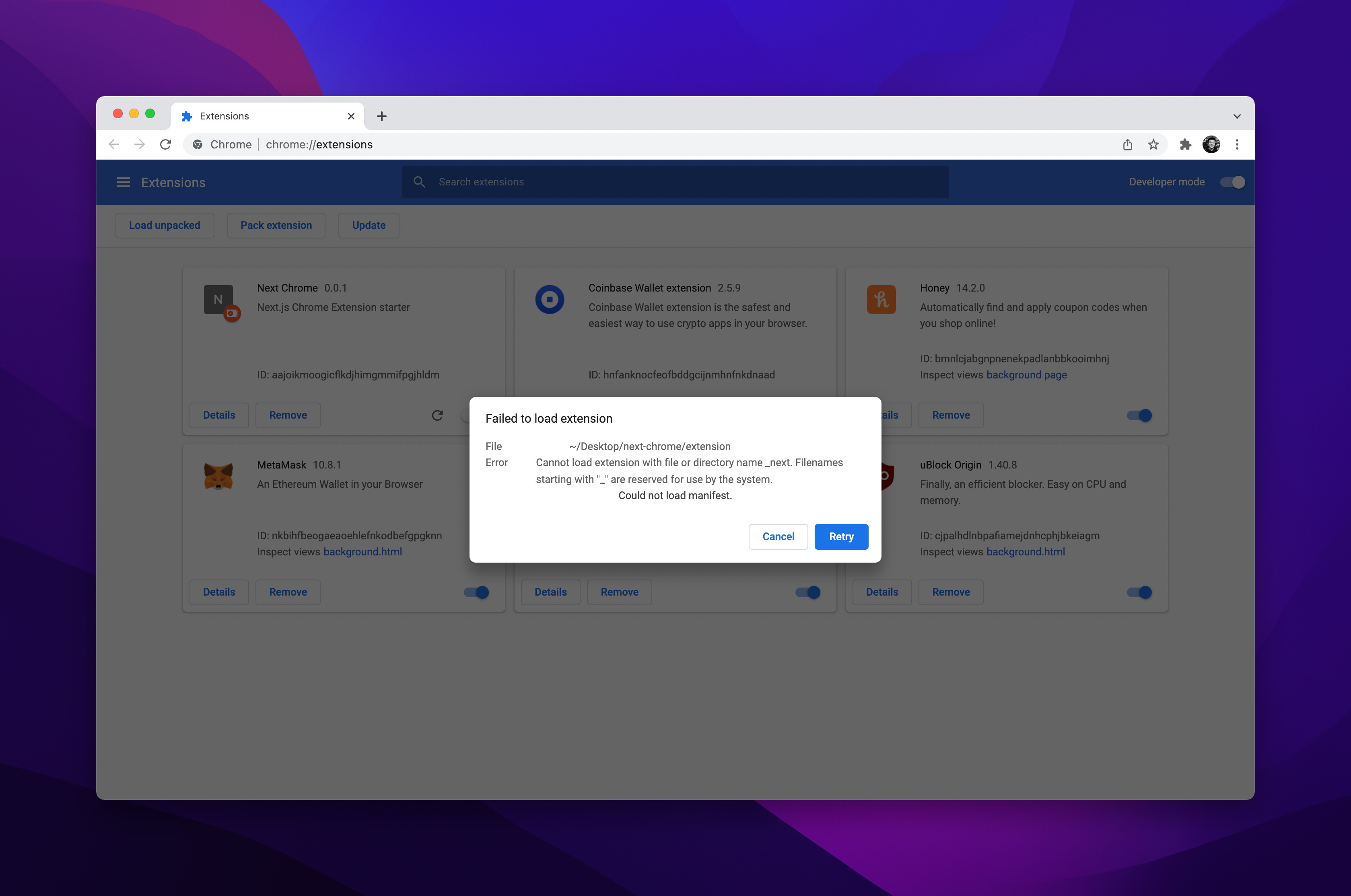The width and height of the screenshot is (1351, 896).
Task: Click the reload page icon
Action: (166, 144)
